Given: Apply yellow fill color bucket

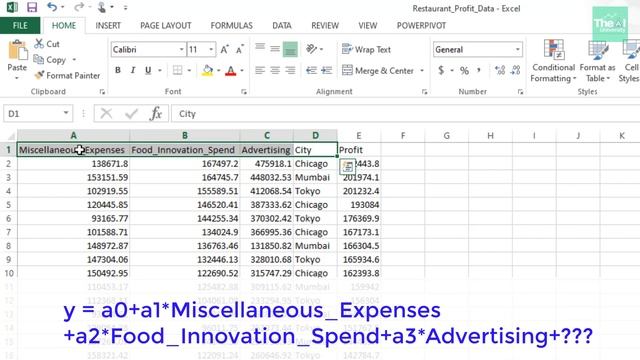Looking at the screenshot, I should 207,71.
